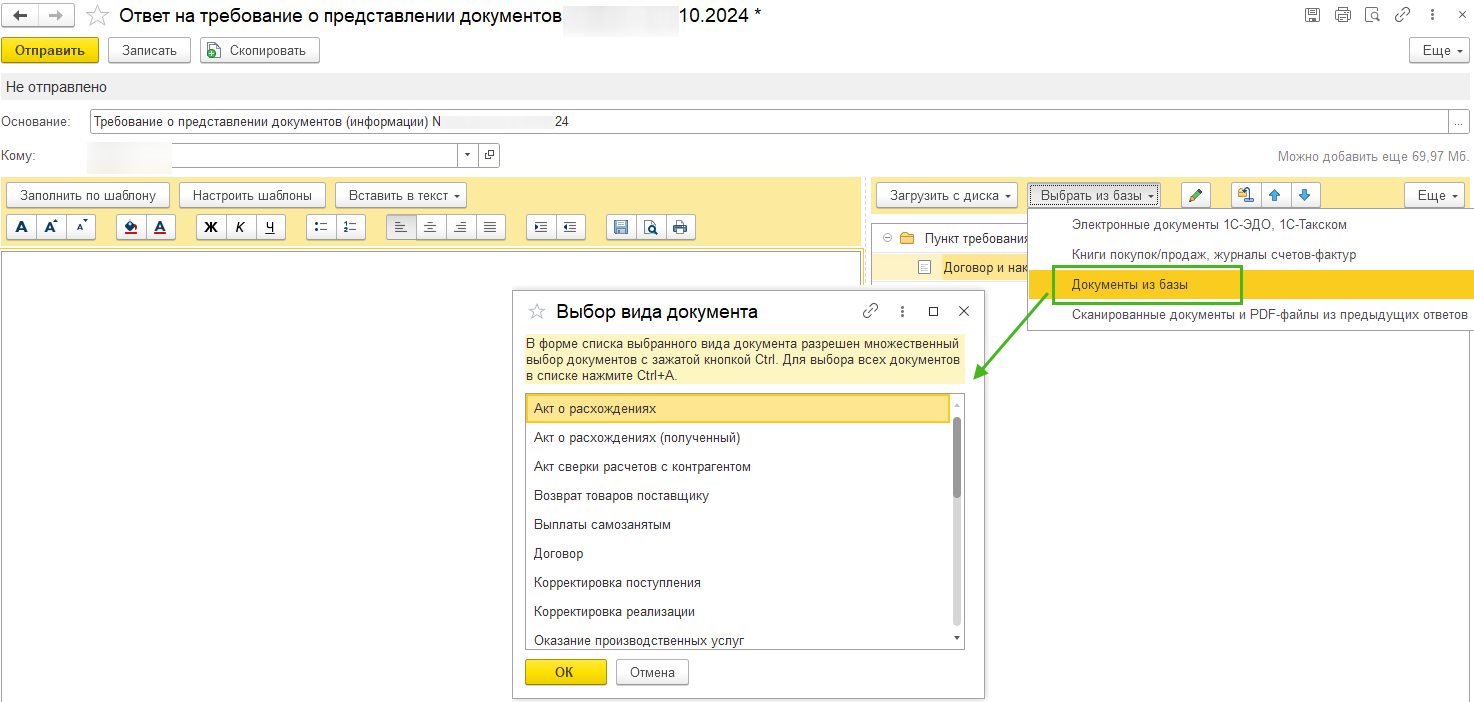The image size is (1474, 702).
Task: Insert bulleted list
Action: (321, 227)
